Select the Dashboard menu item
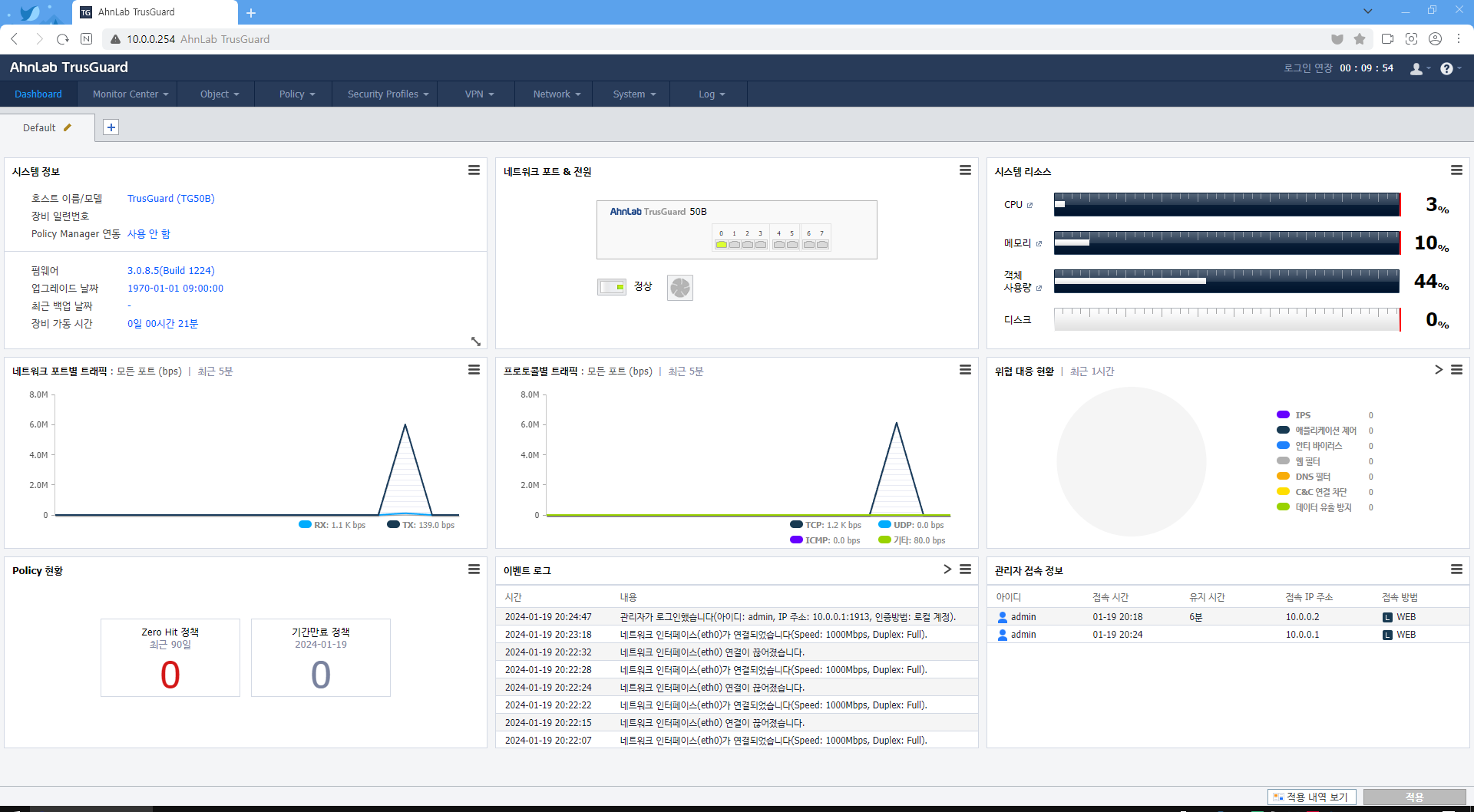 [38, 94]
